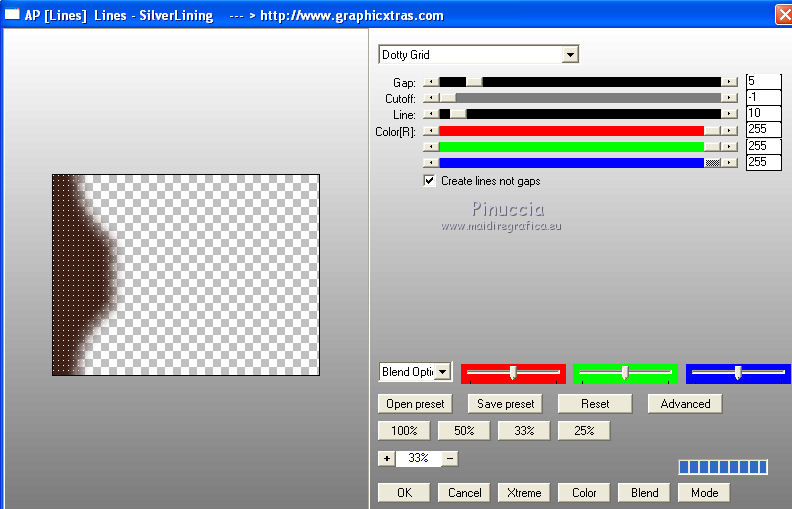Zoom in with the plus button
This screenshot has width=792, height=509.
(x=386, y=459)
